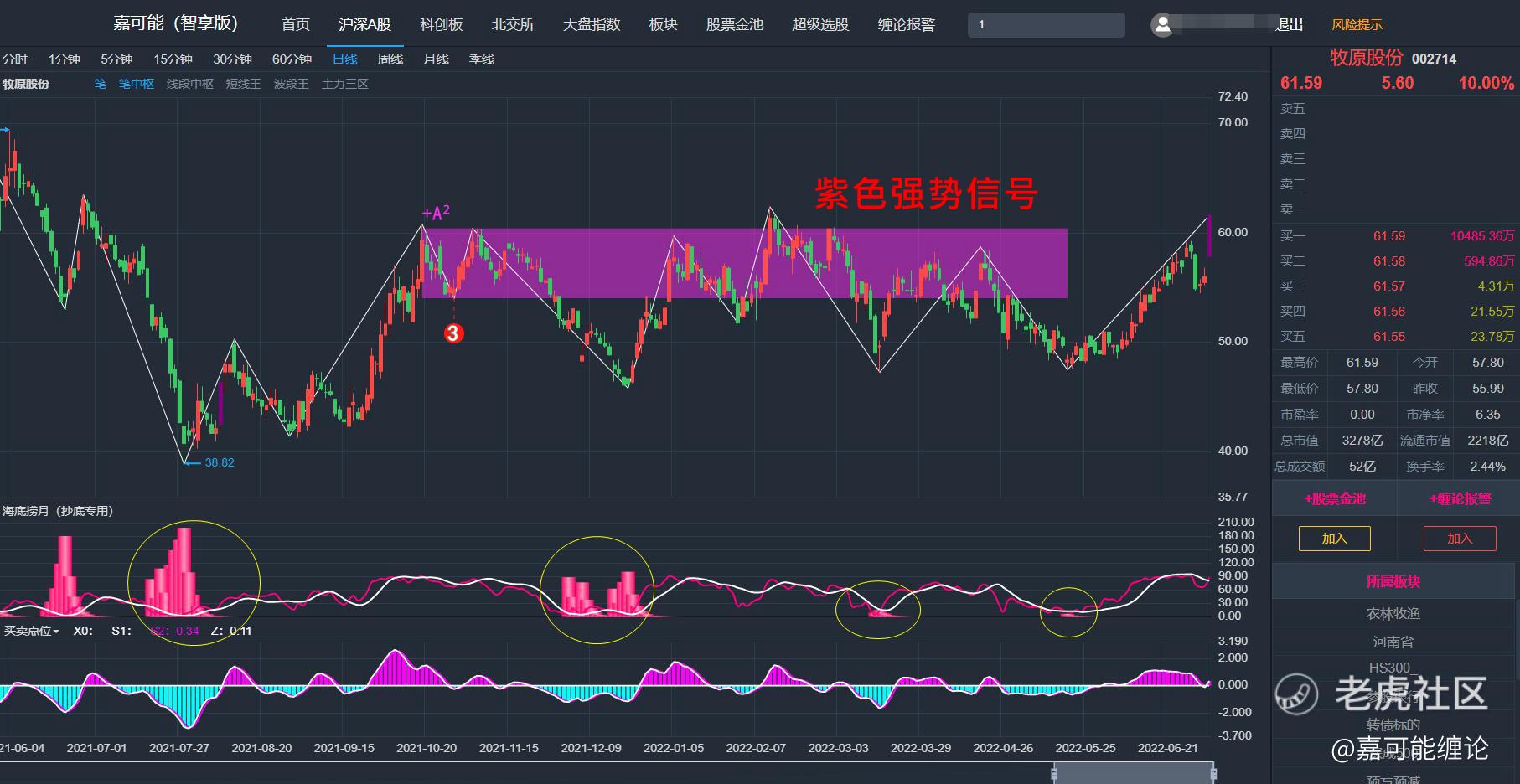Focus the stock search input field

pyautogui.click(x=1047, y=25)
